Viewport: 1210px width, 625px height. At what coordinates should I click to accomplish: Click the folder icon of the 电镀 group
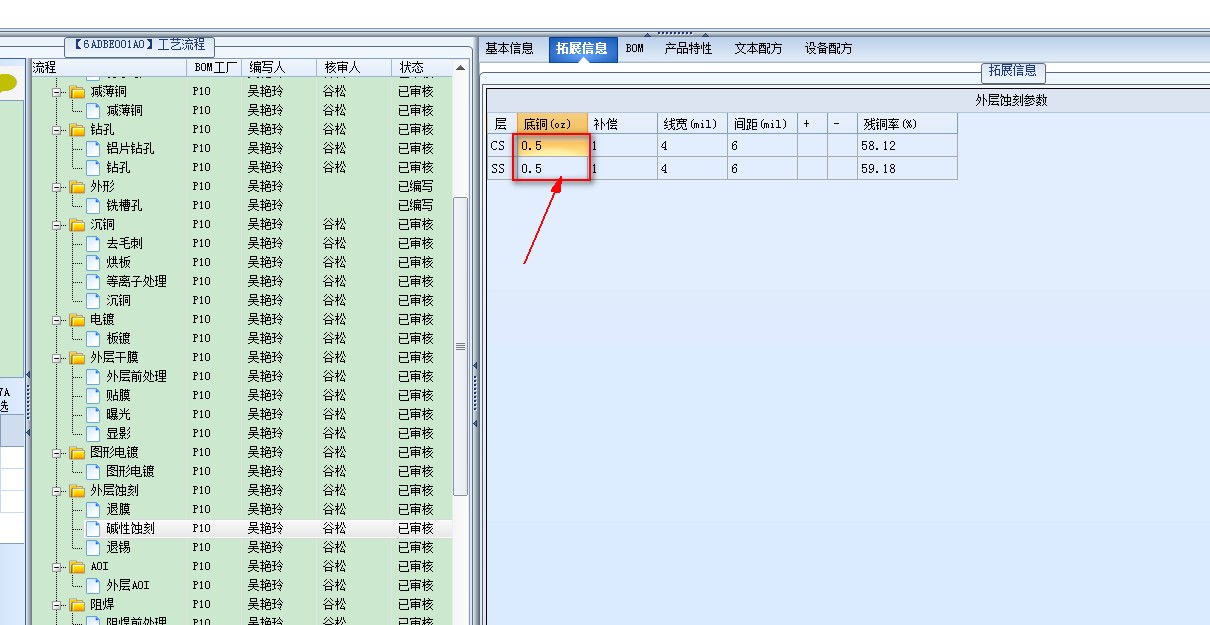[78, 319]
